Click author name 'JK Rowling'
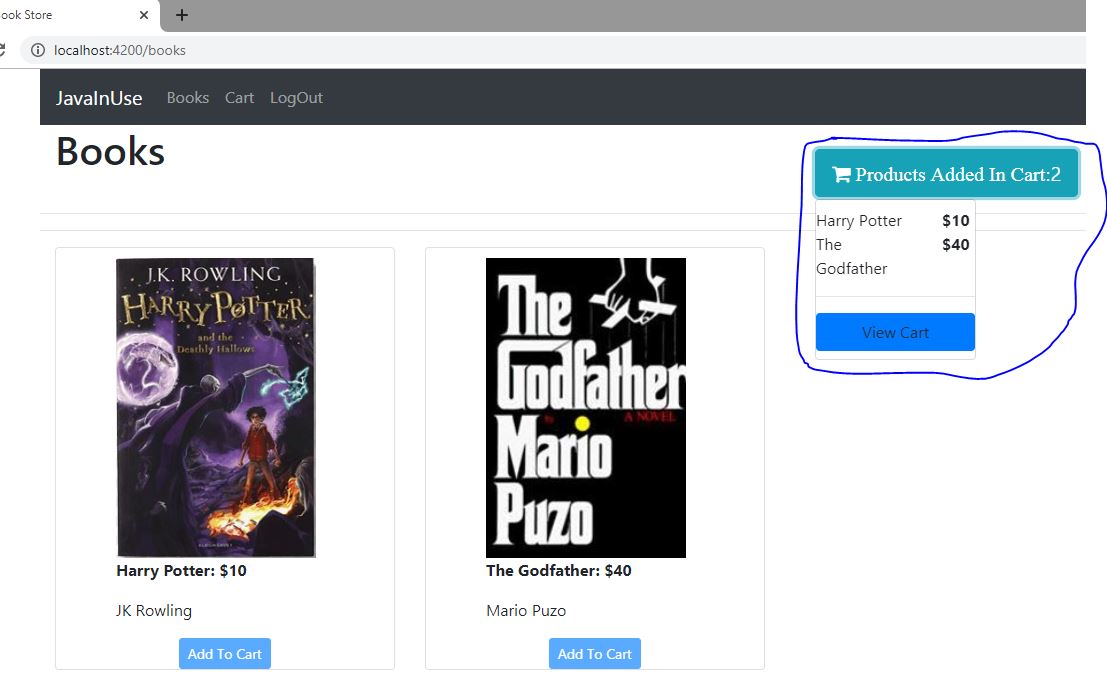The width and height of the screenshot is (1107, 683). click(x=154, y=611)
